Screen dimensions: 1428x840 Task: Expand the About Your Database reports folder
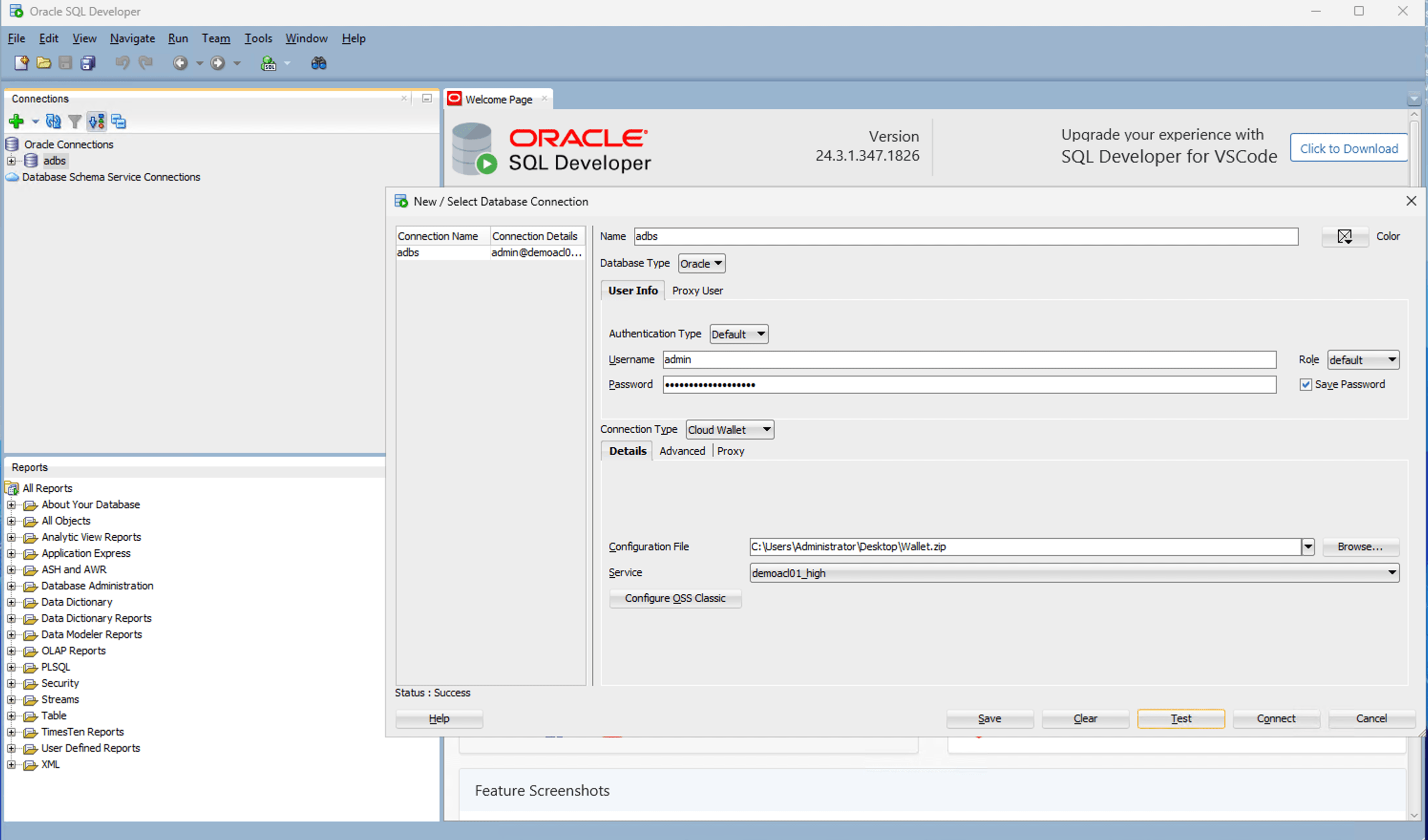click(11, 504)
